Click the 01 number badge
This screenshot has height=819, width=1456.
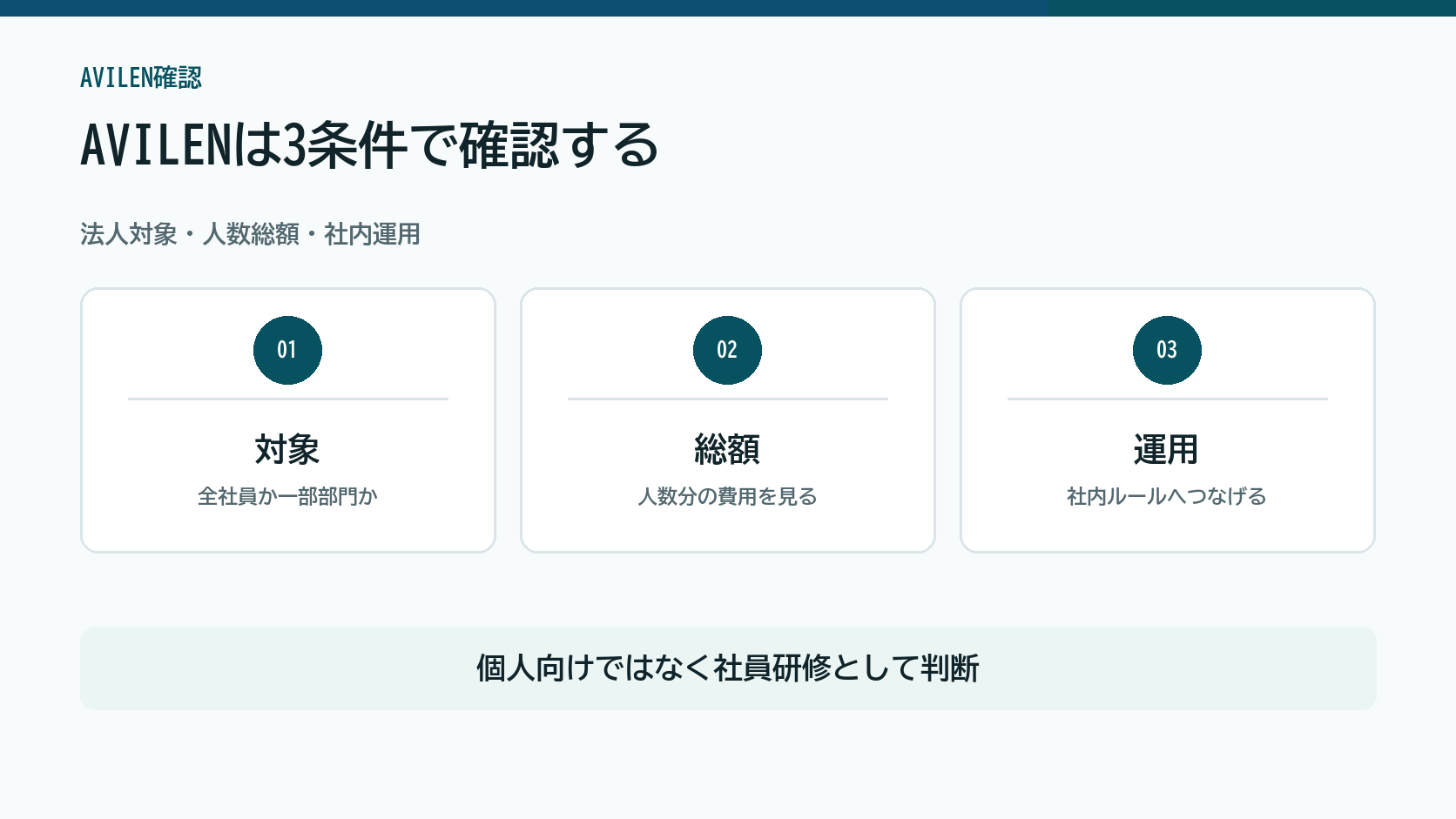287,350
